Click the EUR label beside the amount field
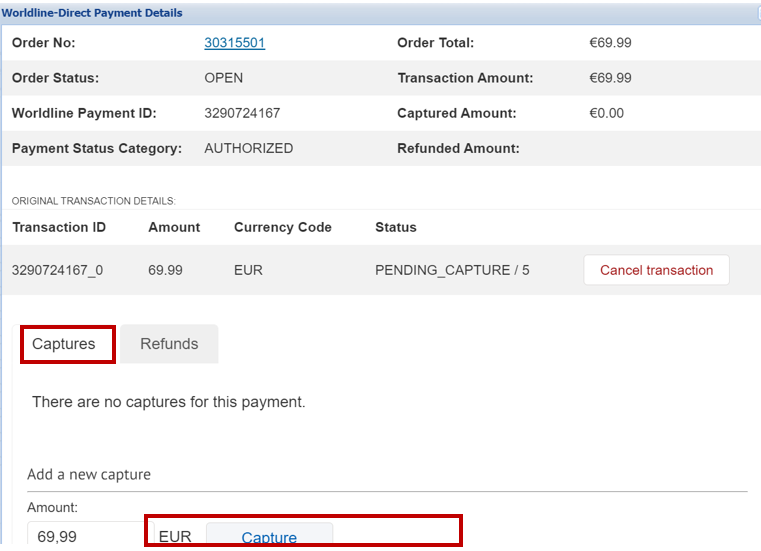This screenshot has width=761, height=551. tap(175, 536)
